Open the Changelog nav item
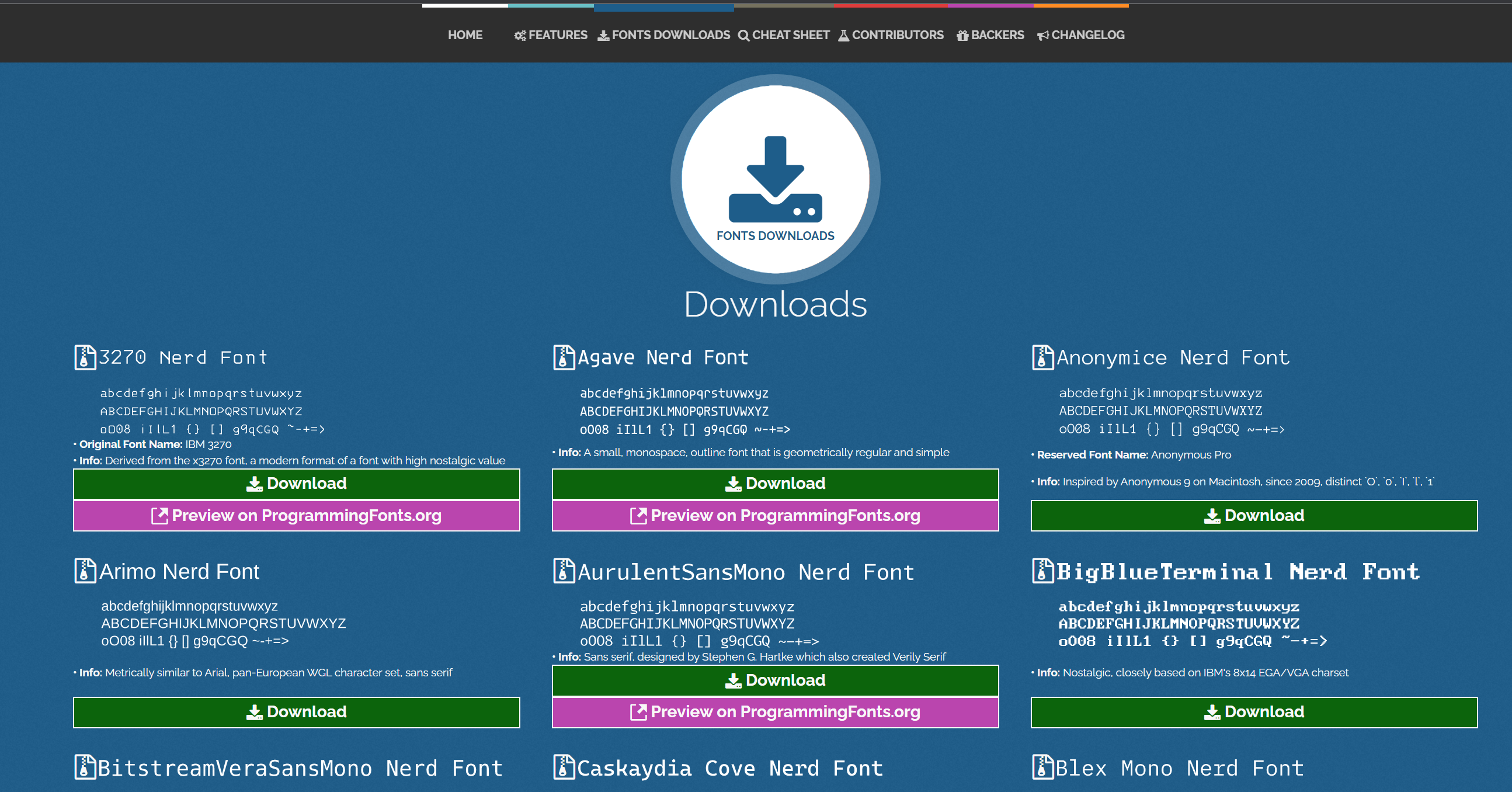1512x792 pixels. click(1080, 35)
